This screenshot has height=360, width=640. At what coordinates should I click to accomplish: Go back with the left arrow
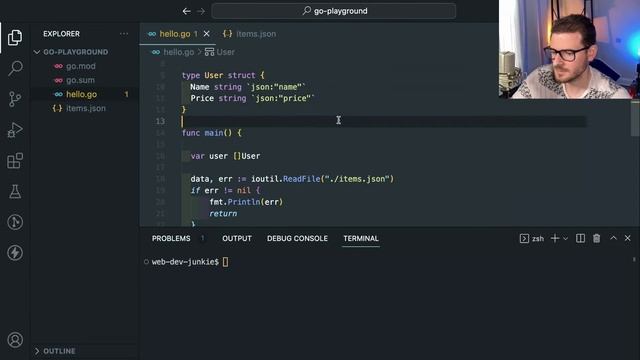187,11
